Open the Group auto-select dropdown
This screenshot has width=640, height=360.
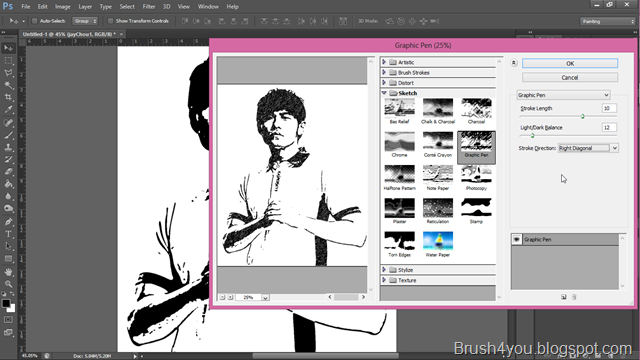tap(85, 21)
